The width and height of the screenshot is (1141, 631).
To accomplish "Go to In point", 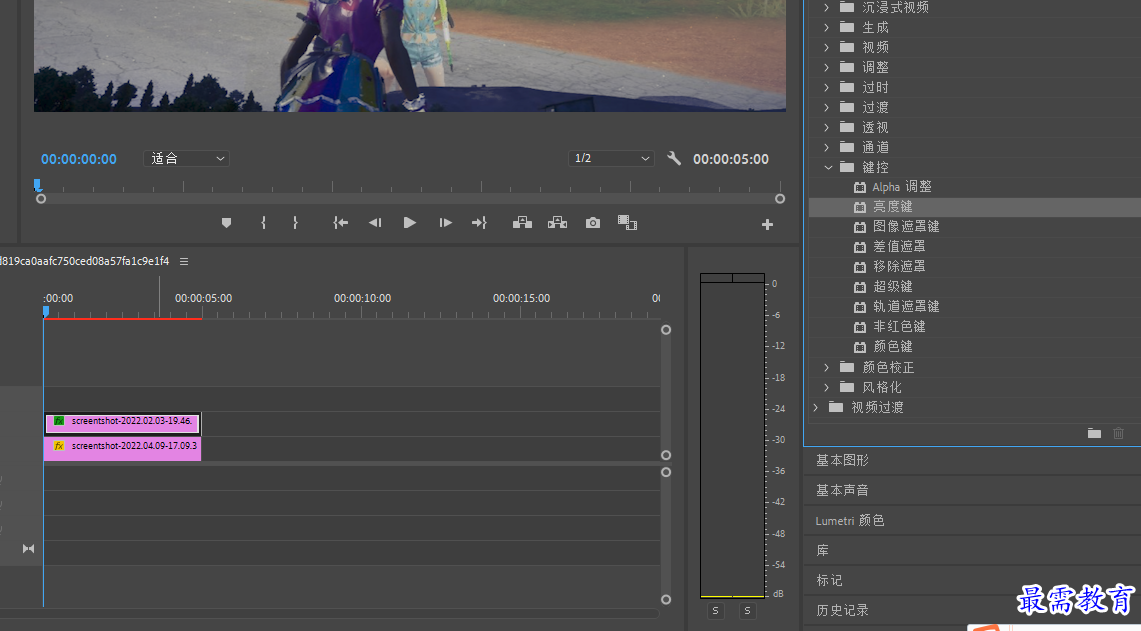I will click(x=341, y=223).
